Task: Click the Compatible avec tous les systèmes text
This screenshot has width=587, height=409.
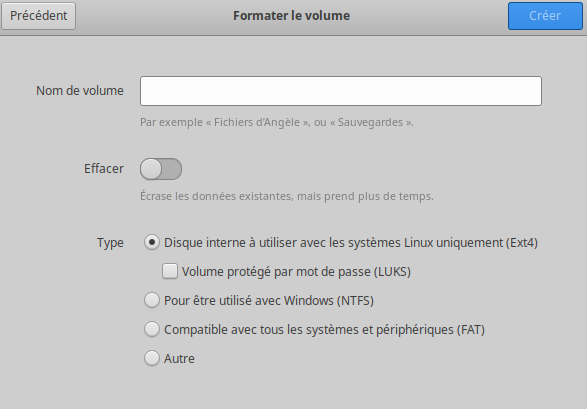Action: click(x=324, y=329)
